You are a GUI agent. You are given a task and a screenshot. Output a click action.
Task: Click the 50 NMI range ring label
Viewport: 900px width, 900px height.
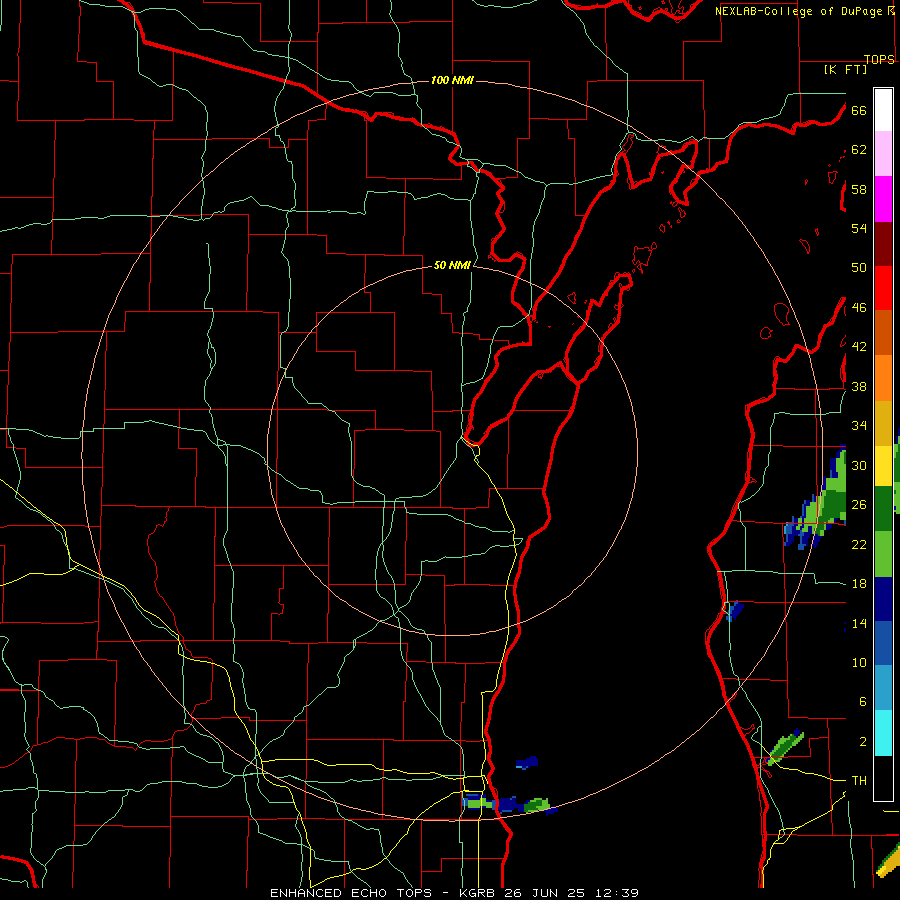click(x=452, y=265)
